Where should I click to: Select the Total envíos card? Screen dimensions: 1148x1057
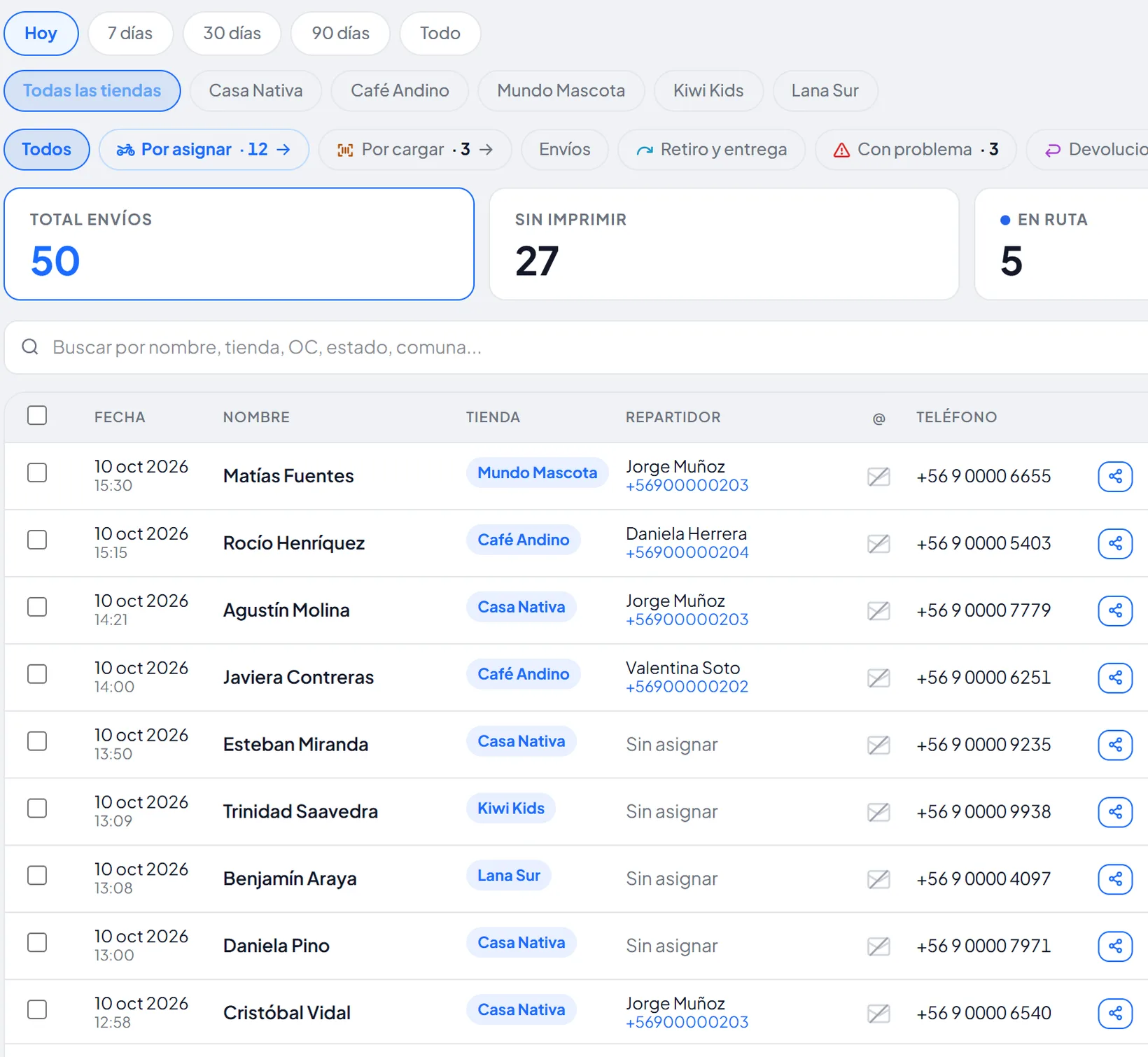pyautogui.click(x=239, y=244)
